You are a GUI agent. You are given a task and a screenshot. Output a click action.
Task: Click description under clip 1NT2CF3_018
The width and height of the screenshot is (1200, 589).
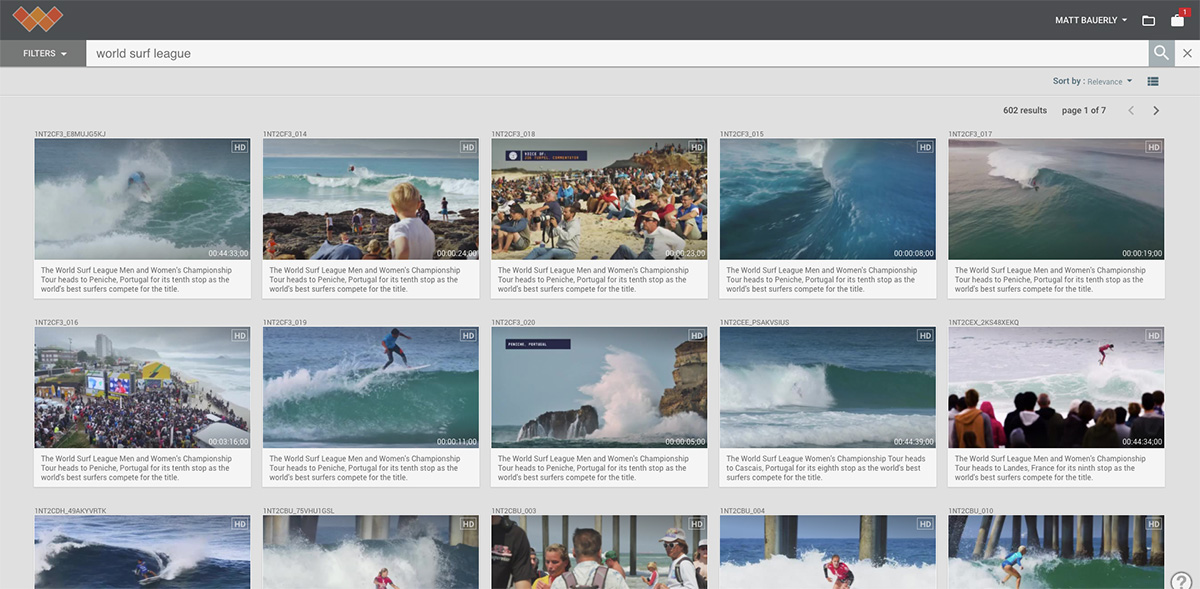pyautogui.click(x=594, y=280)
